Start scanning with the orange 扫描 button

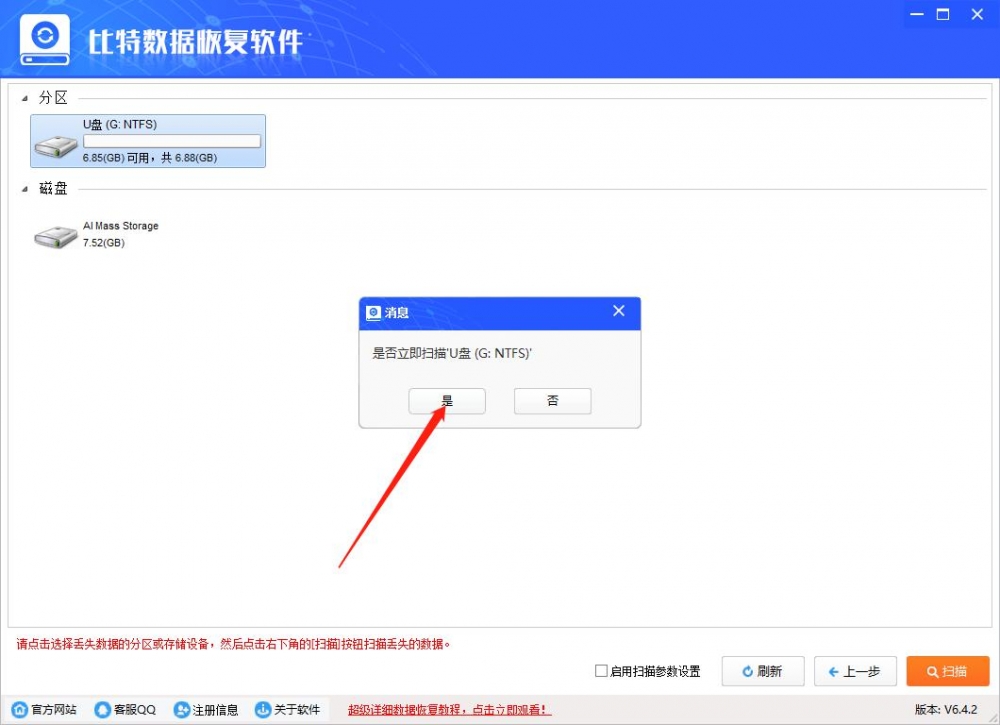click(x=947, y=671)
